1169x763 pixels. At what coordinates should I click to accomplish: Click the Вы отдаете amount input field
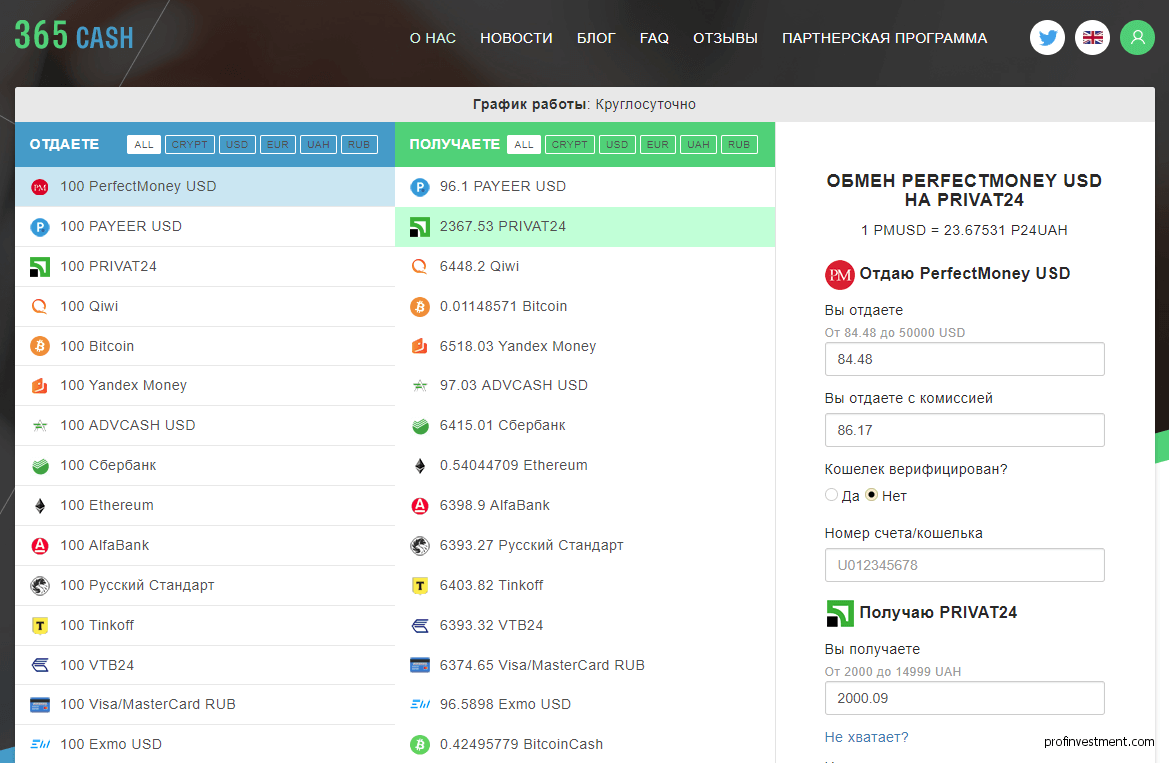point(963,359)
